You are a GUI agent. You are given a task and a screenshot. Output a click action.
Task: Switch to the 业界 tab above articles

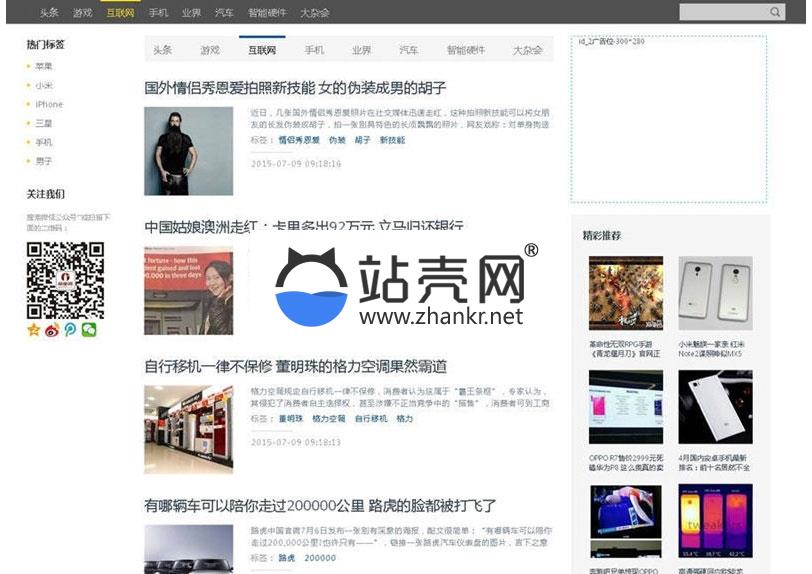point(361,50)
